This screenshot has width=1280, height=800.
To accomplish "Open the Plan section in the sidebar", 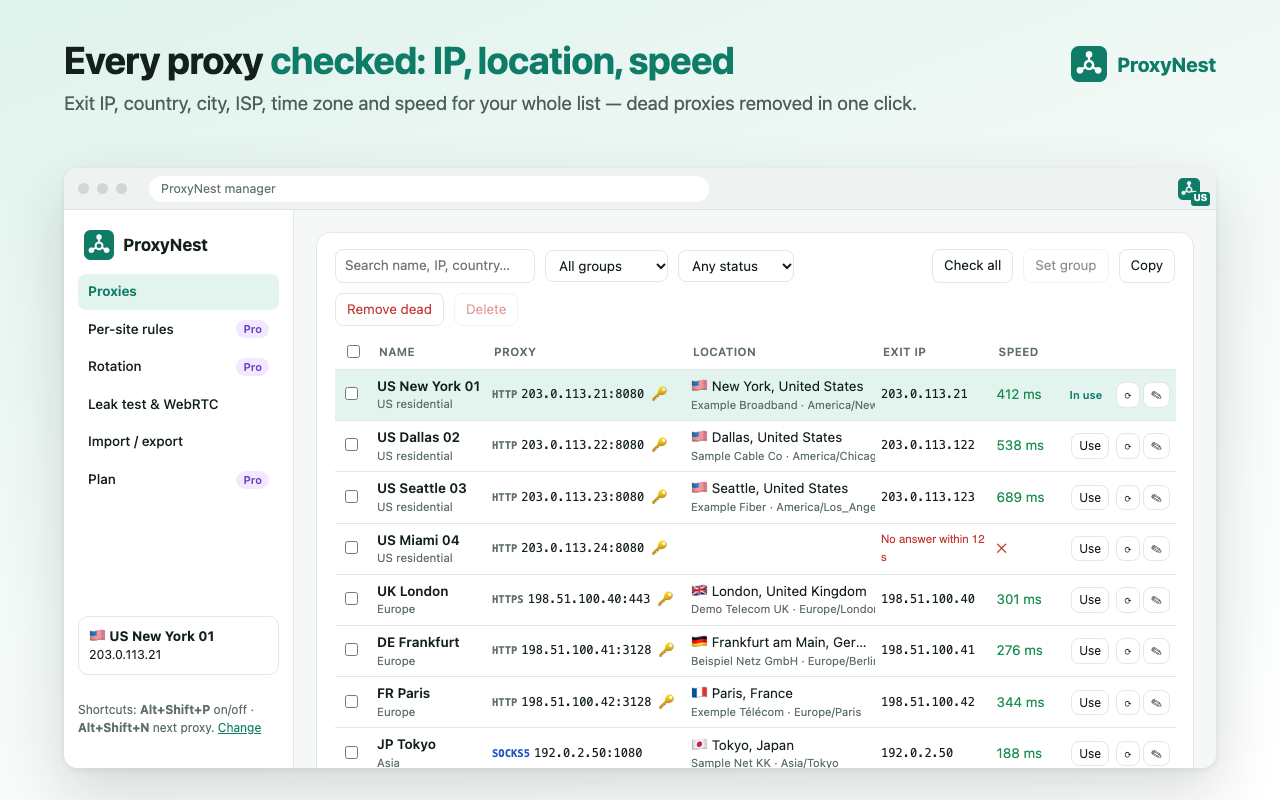I will click(178, 480).
